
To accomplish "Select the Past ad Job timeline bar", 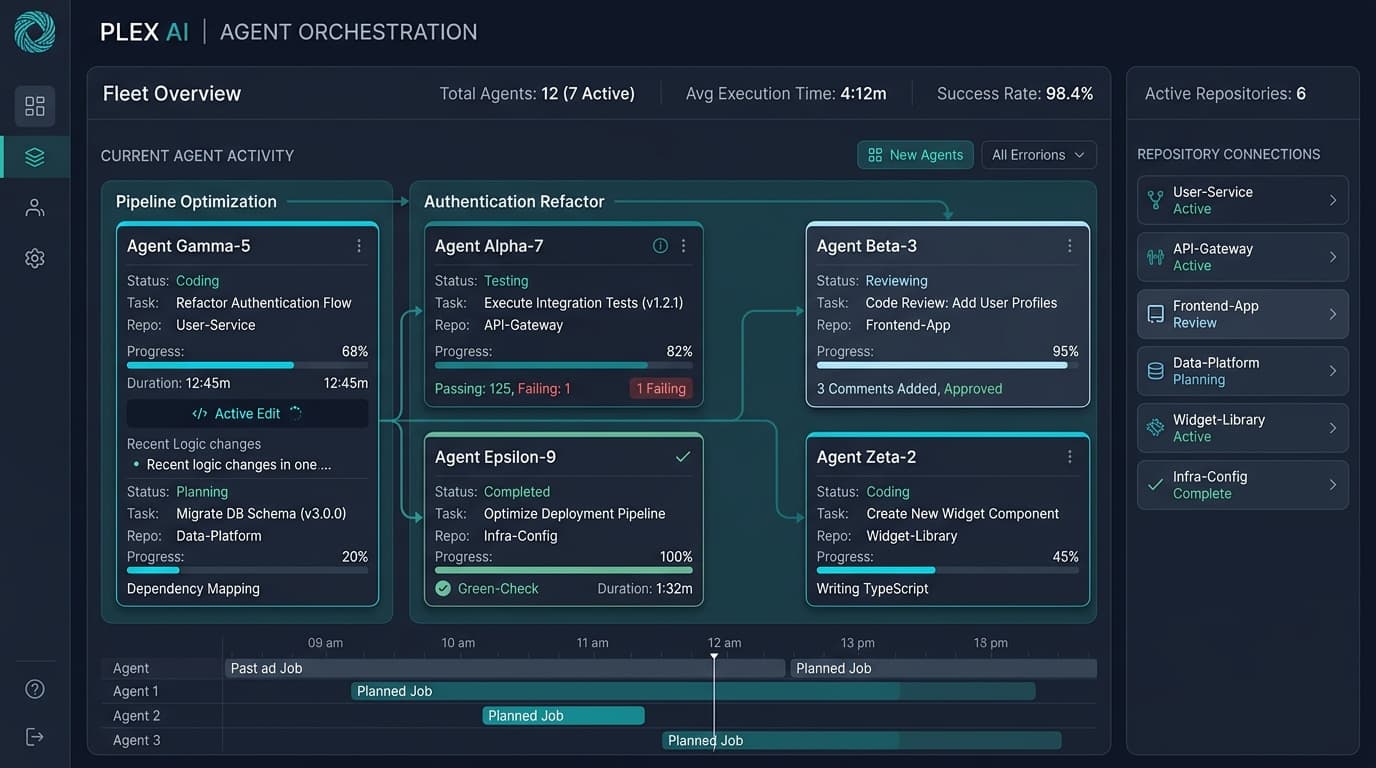I will (x=505, y=668).
